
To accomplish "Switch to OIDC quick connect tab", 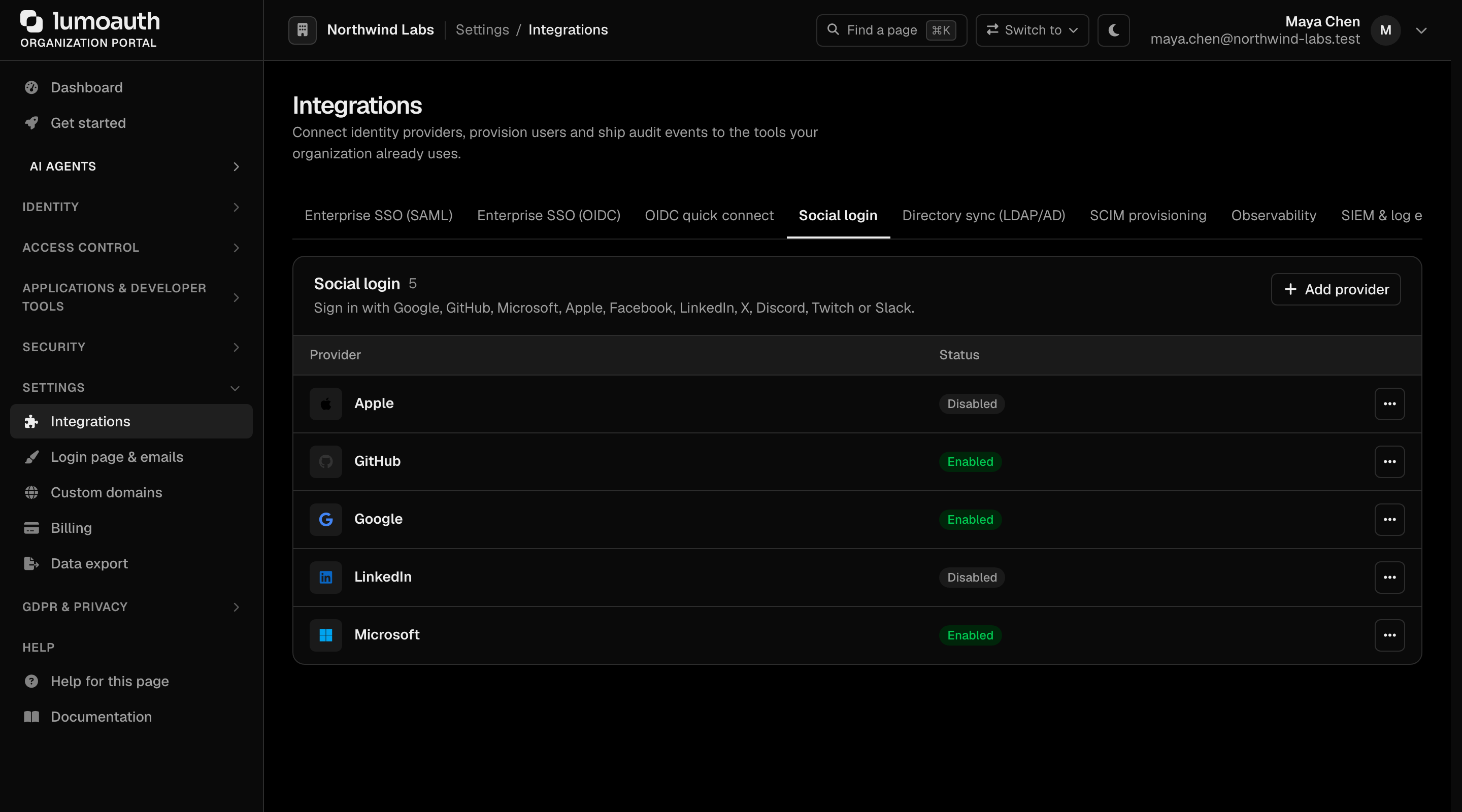I will click(x=709, y=216).
